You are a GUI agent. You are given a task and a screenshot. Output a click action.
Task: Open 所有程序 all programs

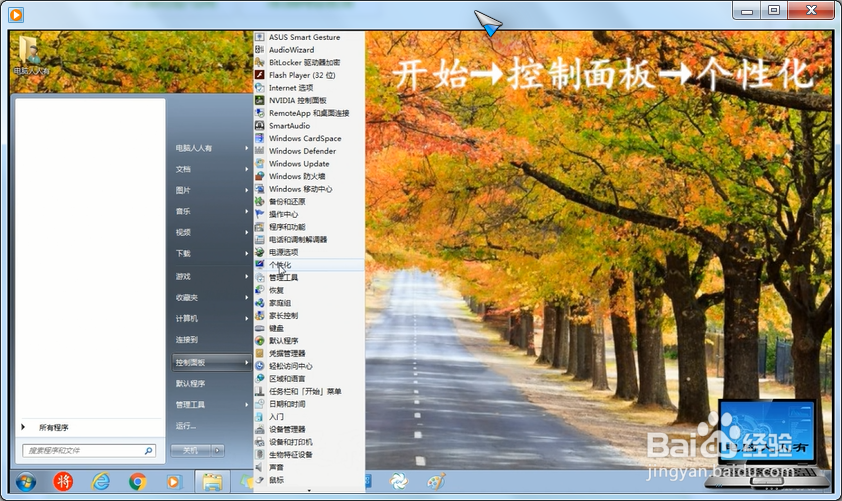tap(53, 428)
